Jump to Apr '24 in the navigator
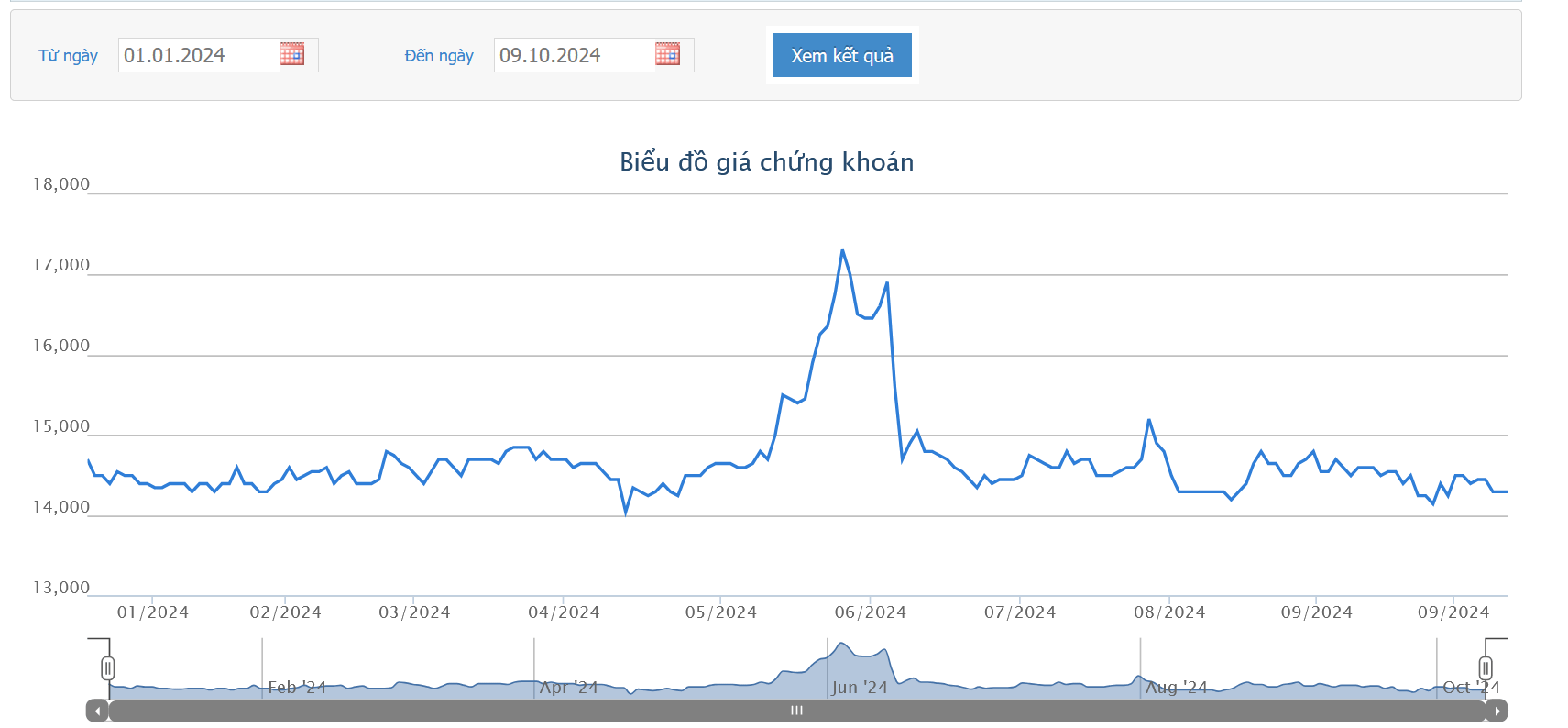 [568, 688]
